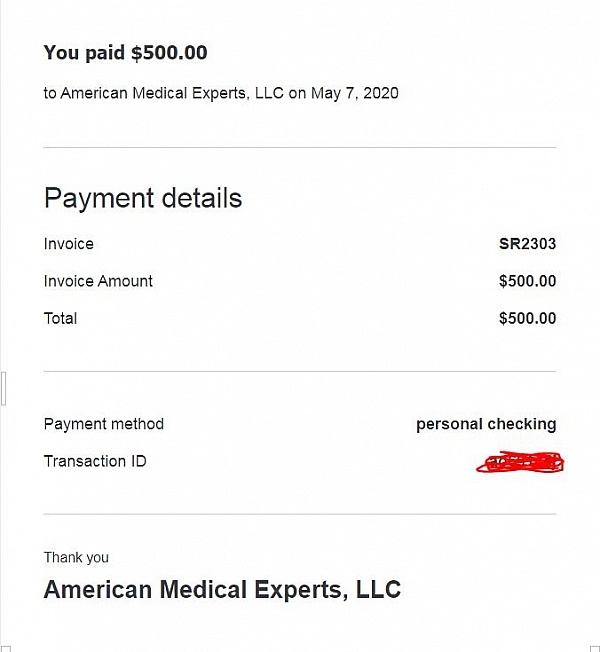Click the 'Thank you' text
Screen dimensions: 600x652
(x=76, y=557)
